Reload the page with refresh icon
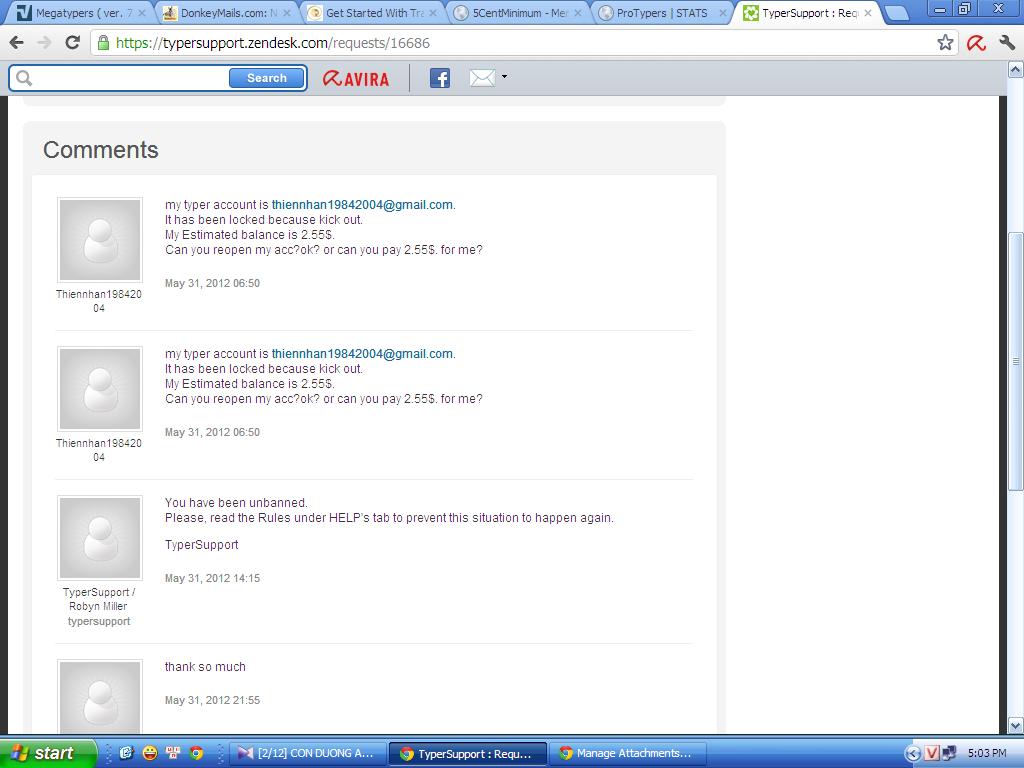The height and width of the screenshot is (768, 1024). 72,43
